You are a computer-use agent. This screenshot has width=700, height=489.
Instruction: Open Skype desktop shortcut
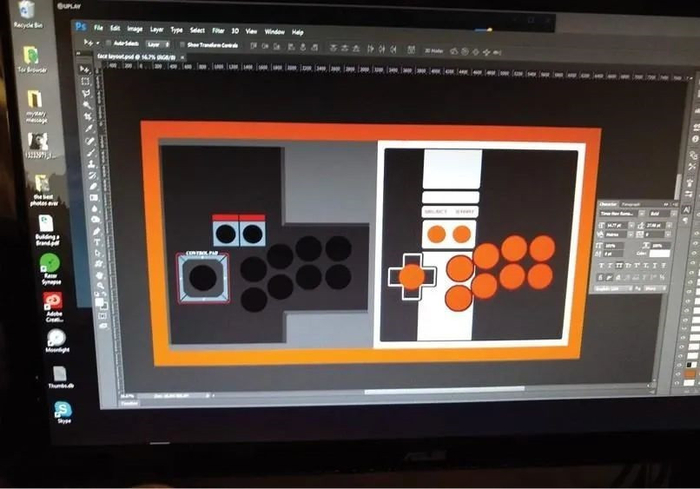(x=63, y=412)
